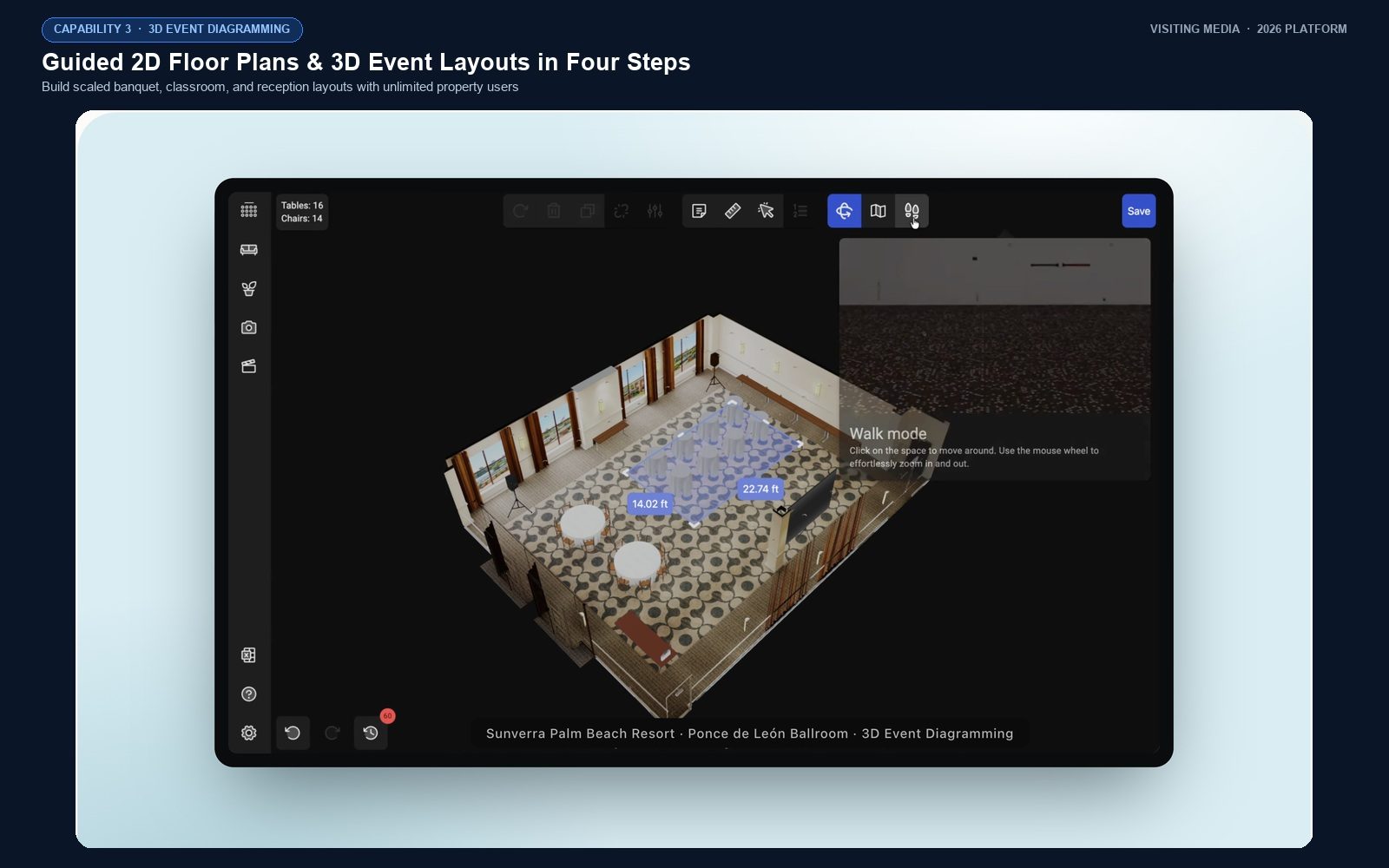Click the 22.74 ft dimension label
This screenshot has width=1389, height=868.
[760, 489]
